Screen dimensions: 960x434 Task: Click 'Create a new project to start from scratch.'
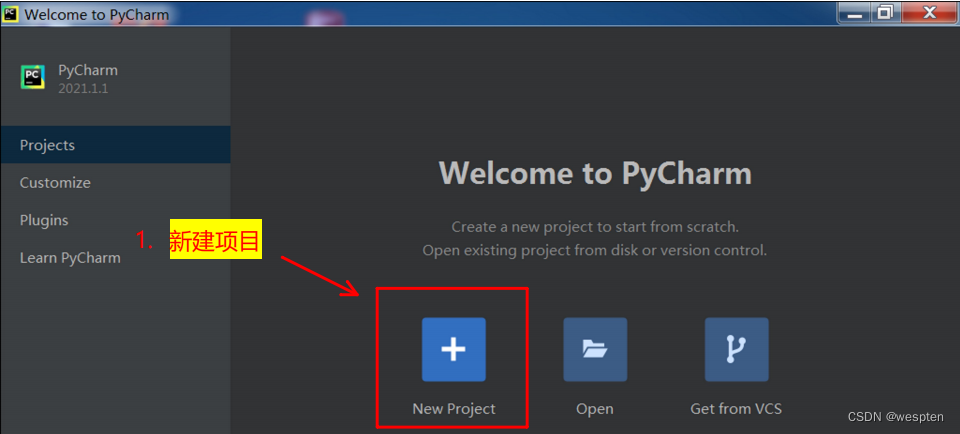pos(595,227)
